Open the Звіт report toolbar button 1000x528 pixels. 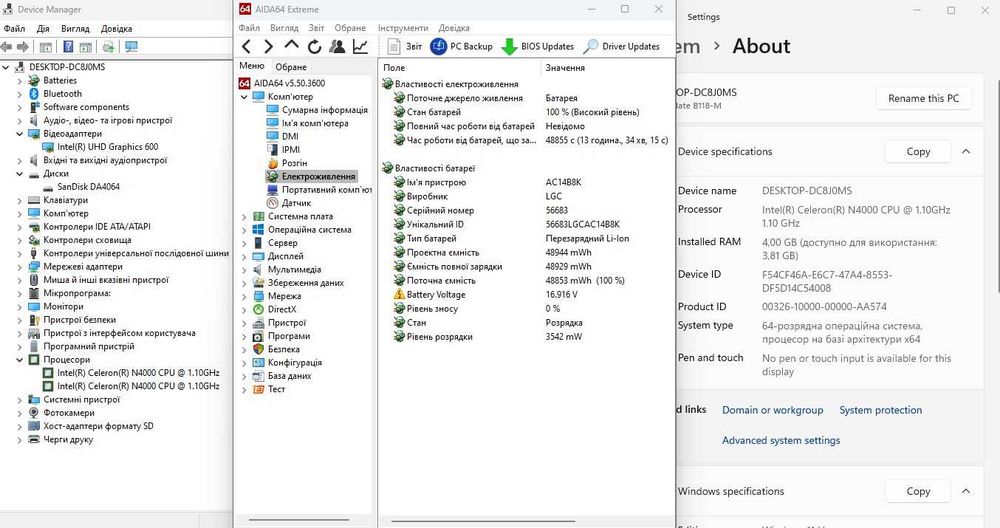[405, 47]
